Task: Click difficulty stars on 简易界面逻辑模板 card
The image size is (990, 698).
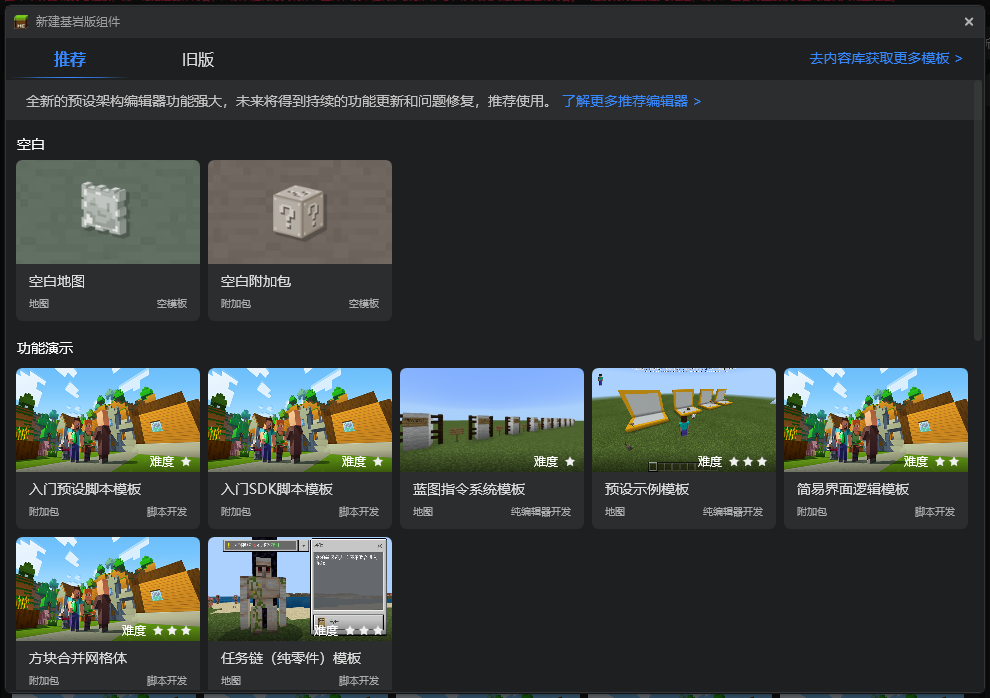Action: point(947,462)
